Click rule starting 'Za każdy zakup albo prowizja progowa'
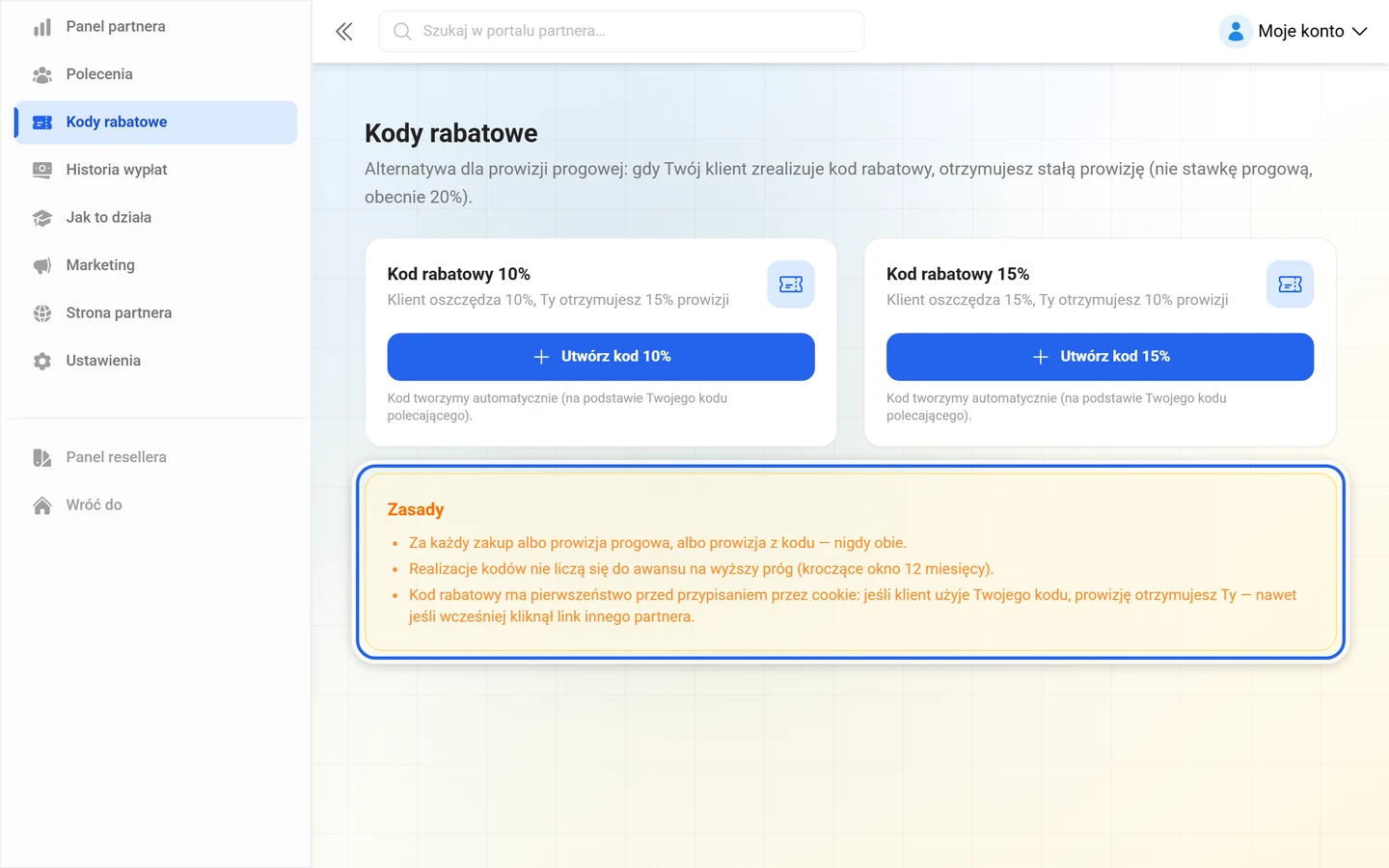 [658, 543]
